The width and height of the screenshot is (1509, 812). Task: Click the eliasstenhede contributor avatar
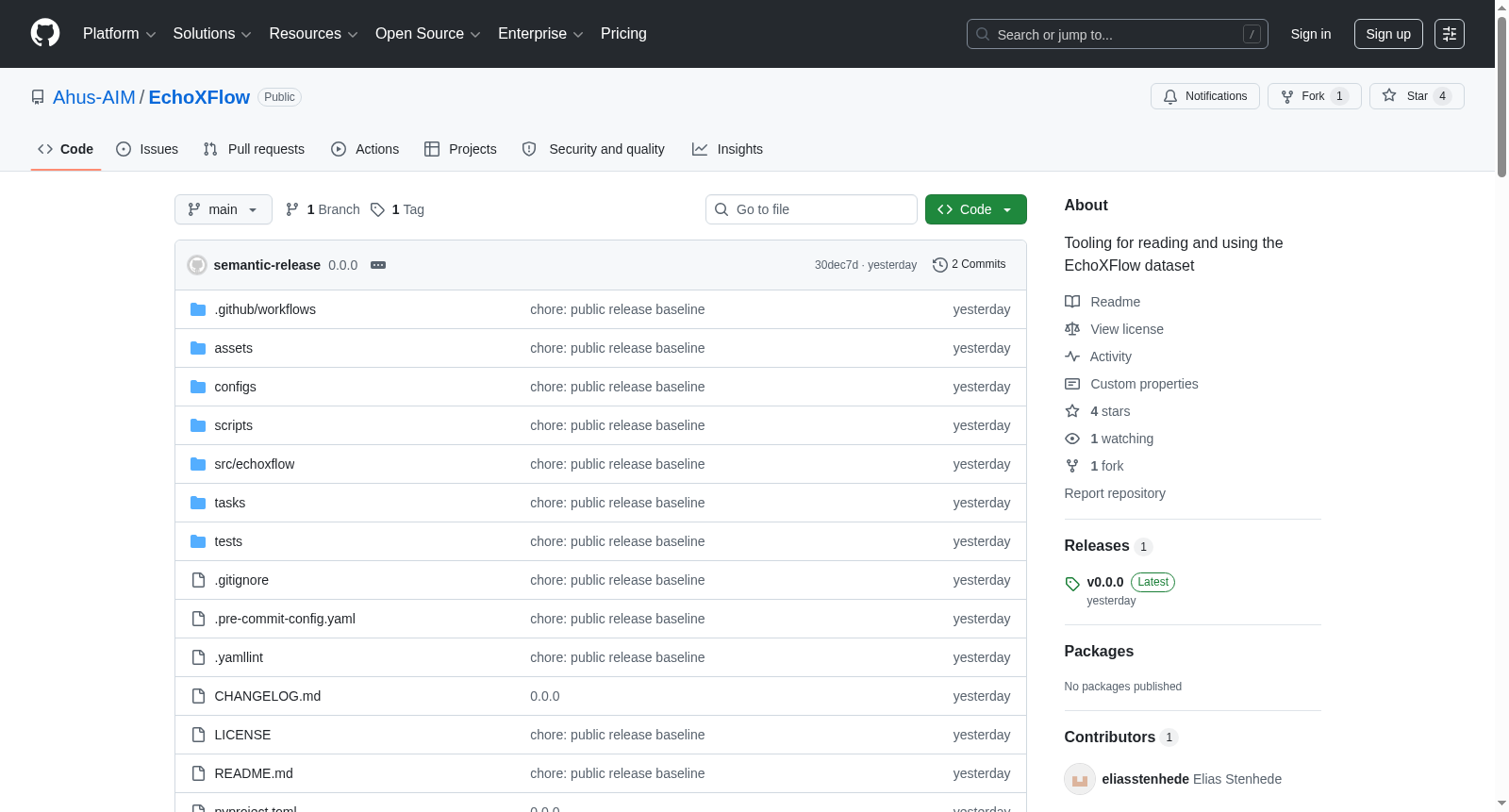coord(1080,779)
